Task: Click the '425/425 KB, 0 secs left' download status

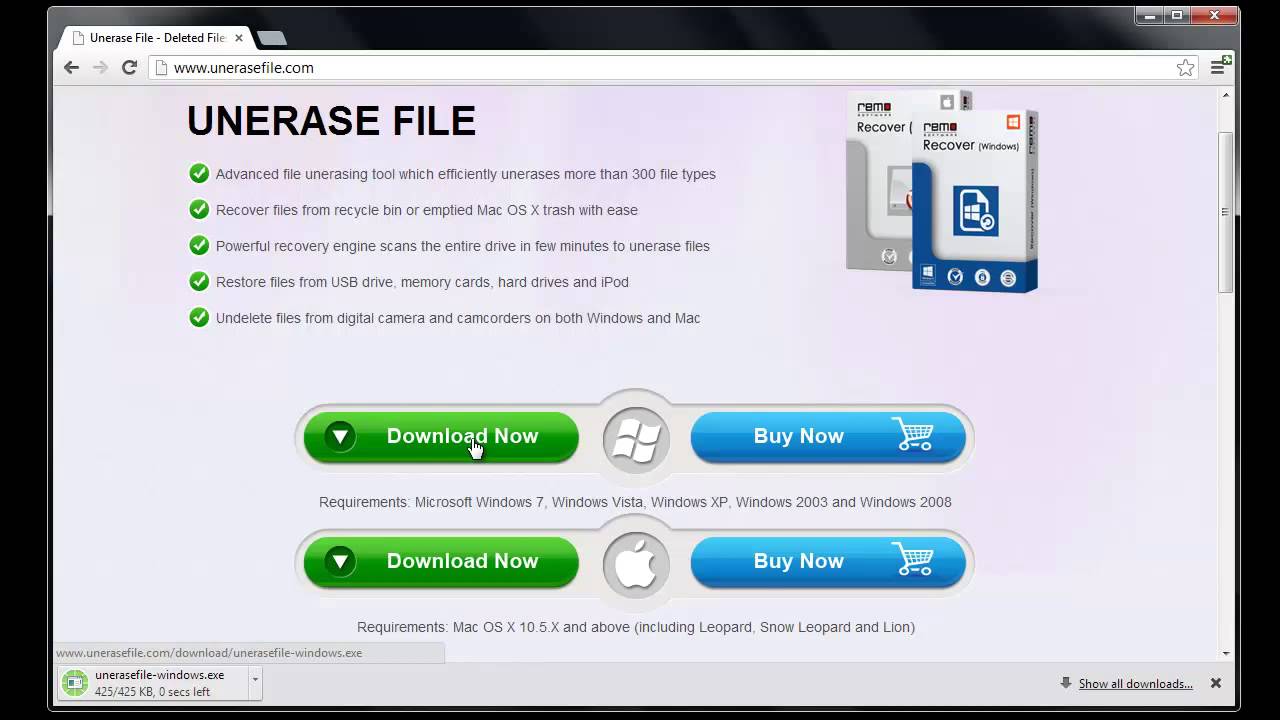Action: click(153, 692)
